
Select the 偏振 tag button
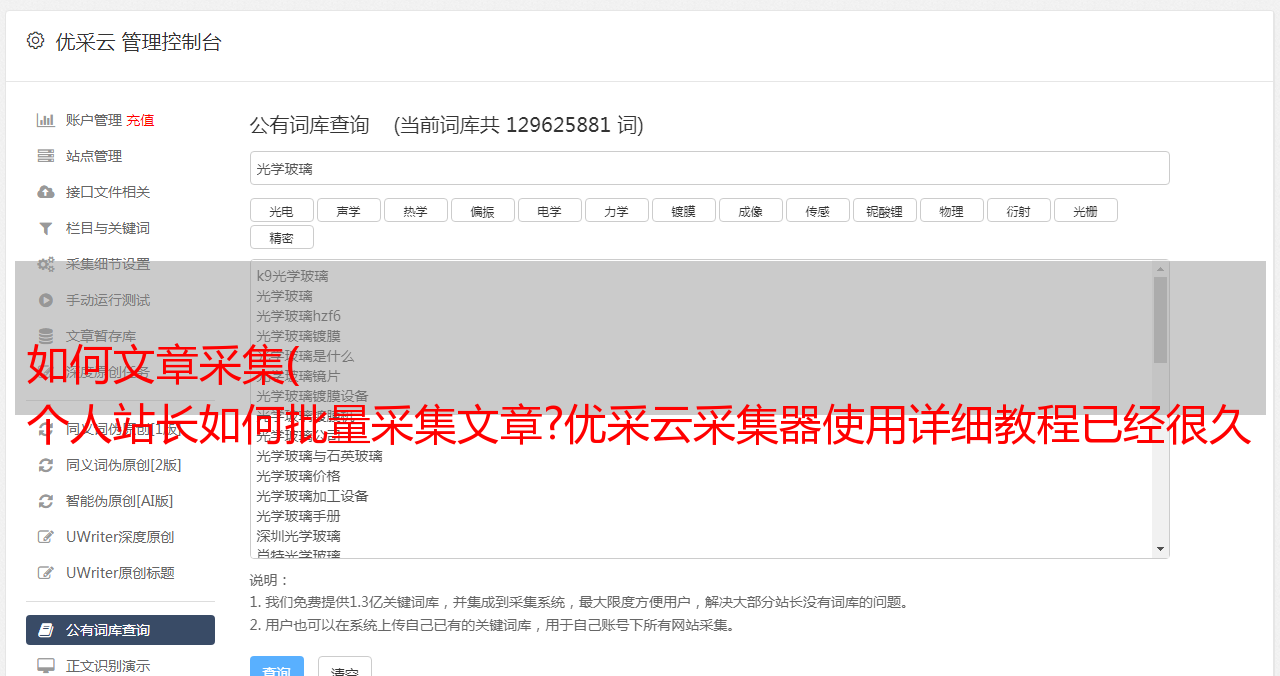click(x=482, y=210)
